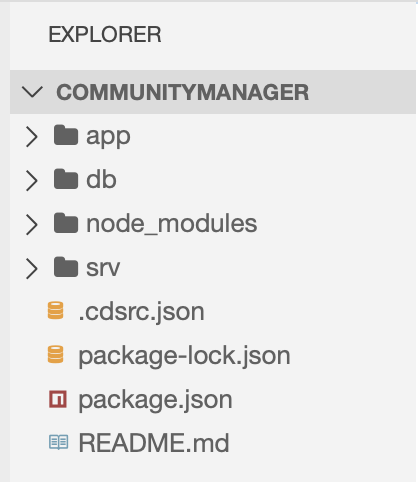
Task: Open the package-lock.json file
Action: point(184,356)
